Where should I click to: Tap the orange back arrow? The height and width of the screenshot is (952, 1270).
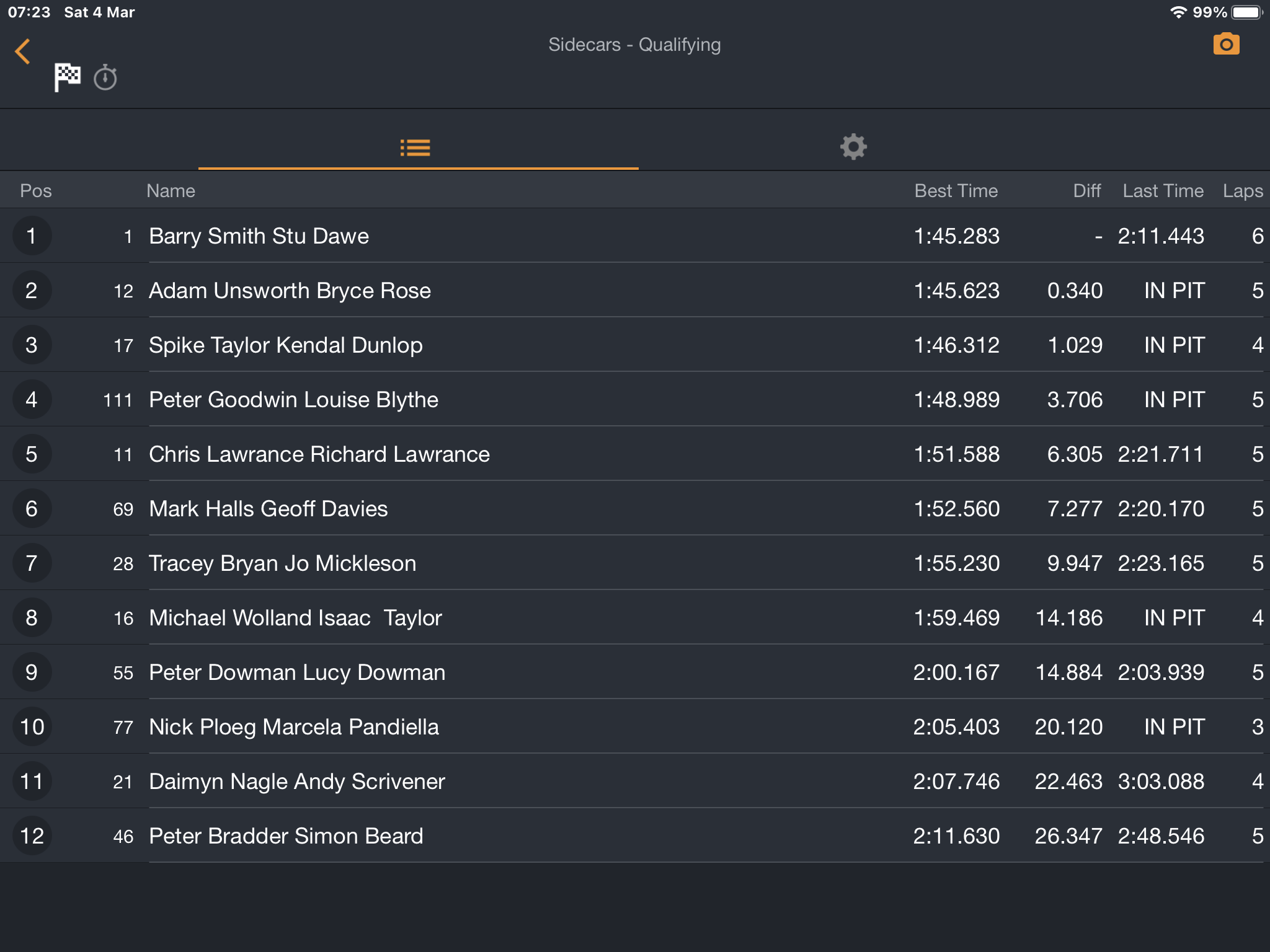pos(23,51)
